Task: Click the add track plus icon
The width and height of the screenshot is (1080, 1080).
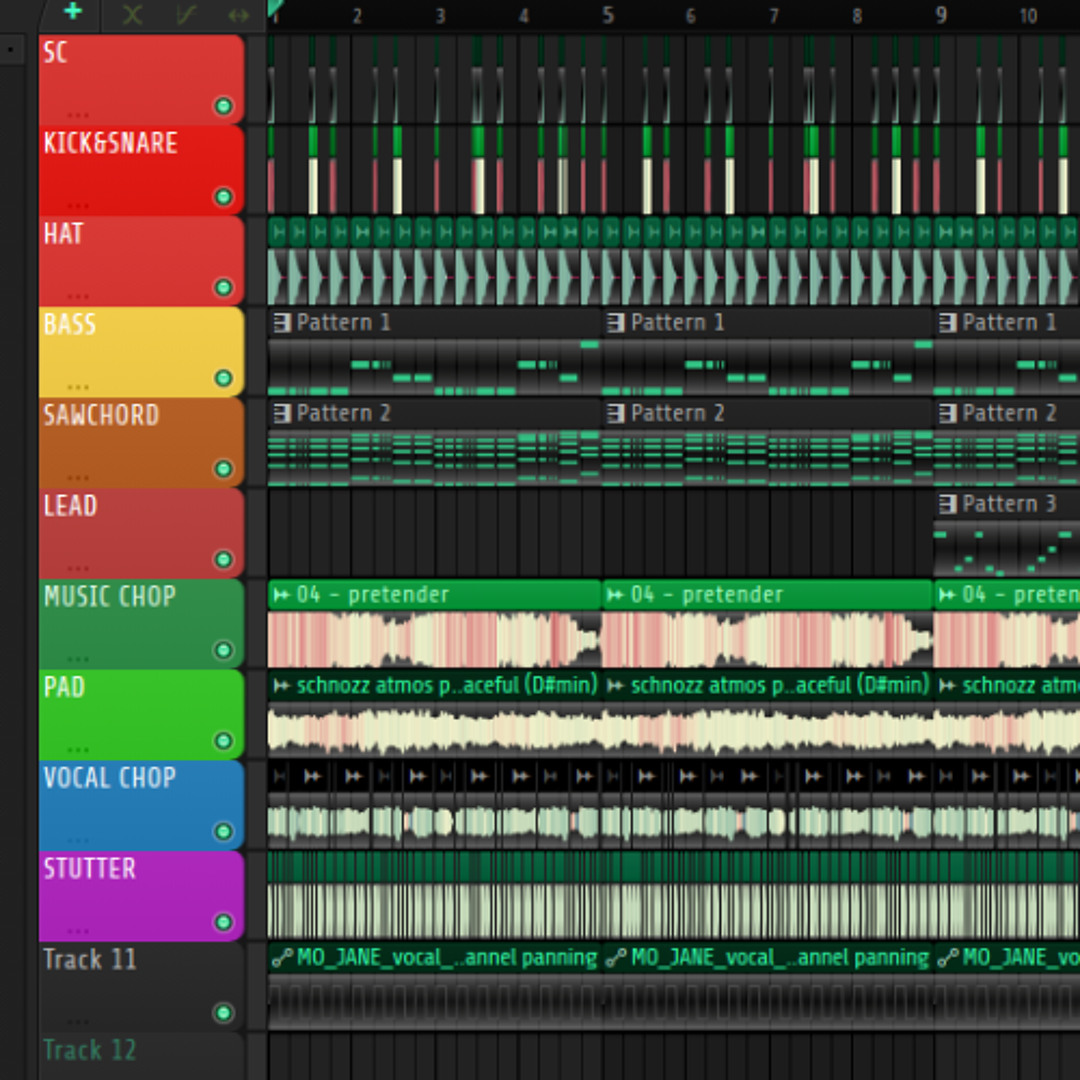Action: pos(71,14)
